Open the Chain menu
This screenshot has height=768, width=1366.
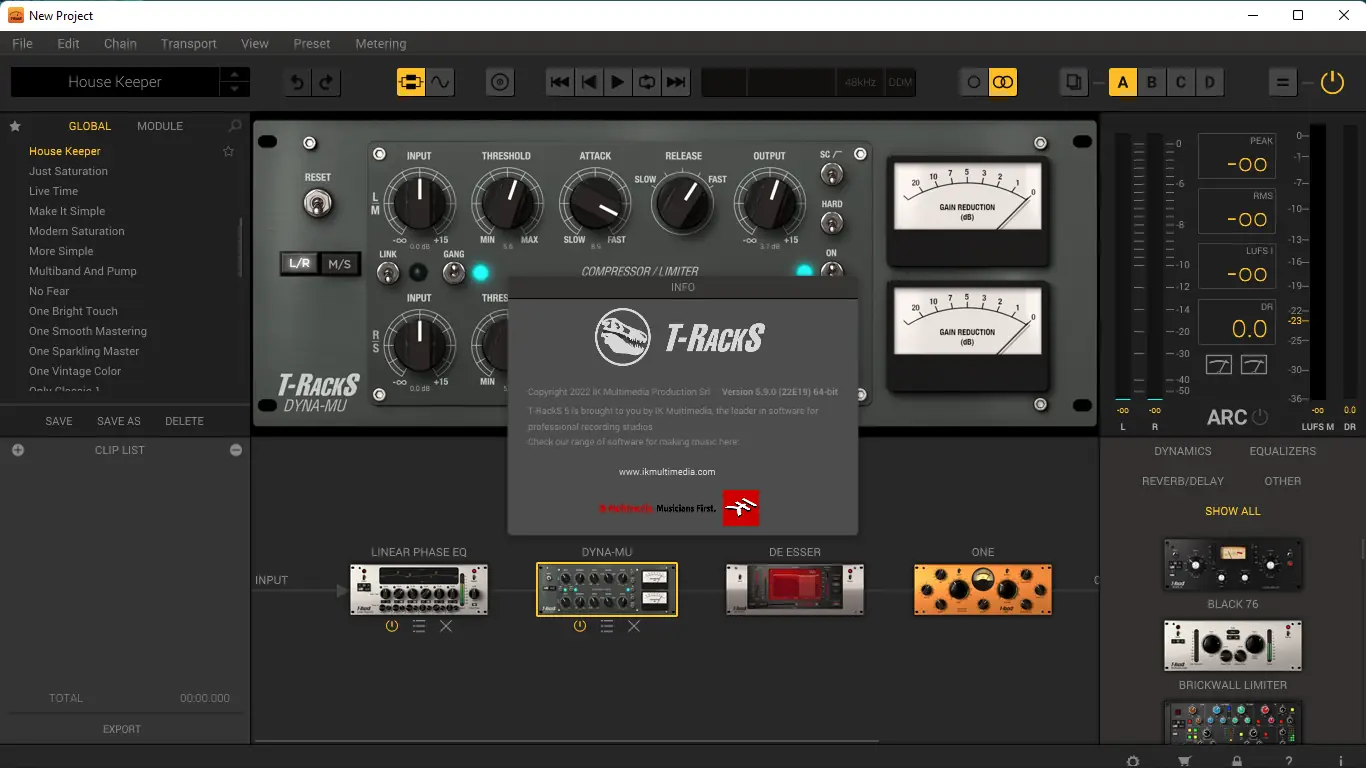119,43
